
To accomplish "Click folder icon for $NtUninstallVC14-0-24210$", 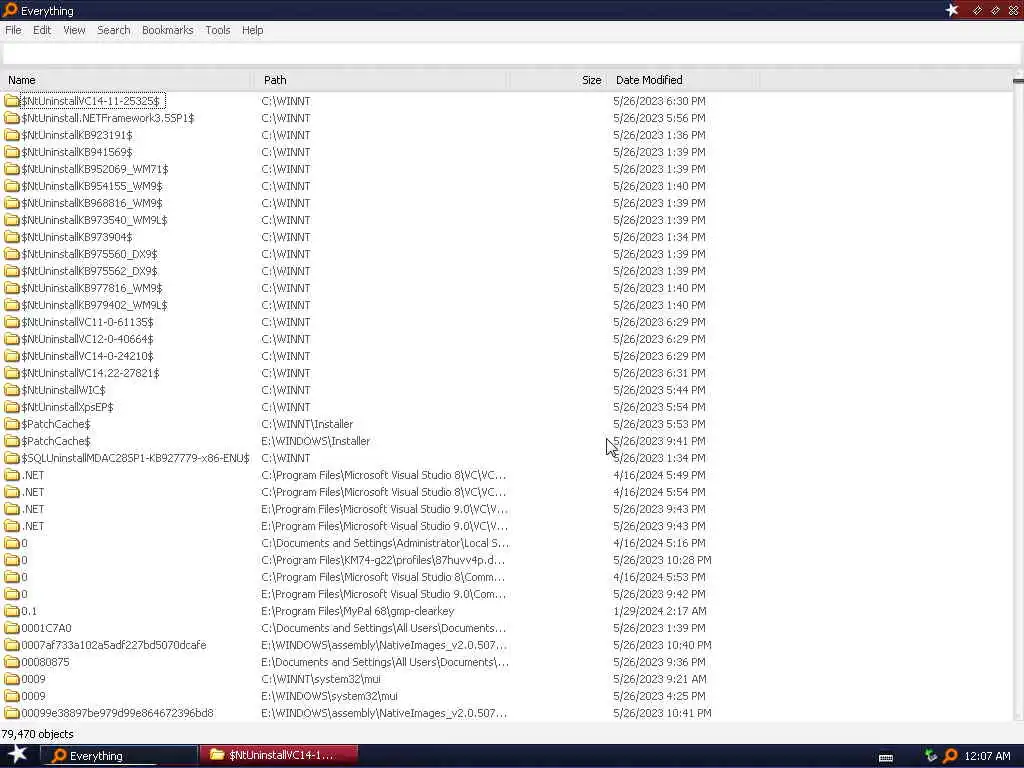I will [x=12, y=355].
